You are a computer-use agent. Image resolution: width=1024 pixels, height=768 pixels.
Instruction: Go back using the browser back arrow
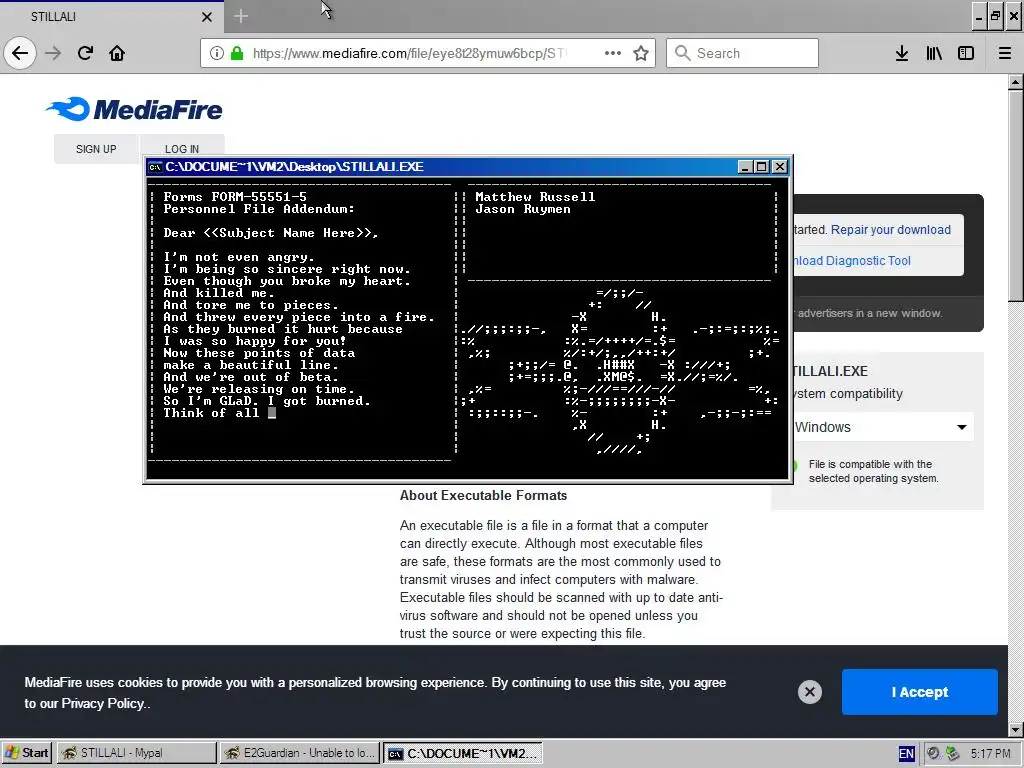click(20, 53)
